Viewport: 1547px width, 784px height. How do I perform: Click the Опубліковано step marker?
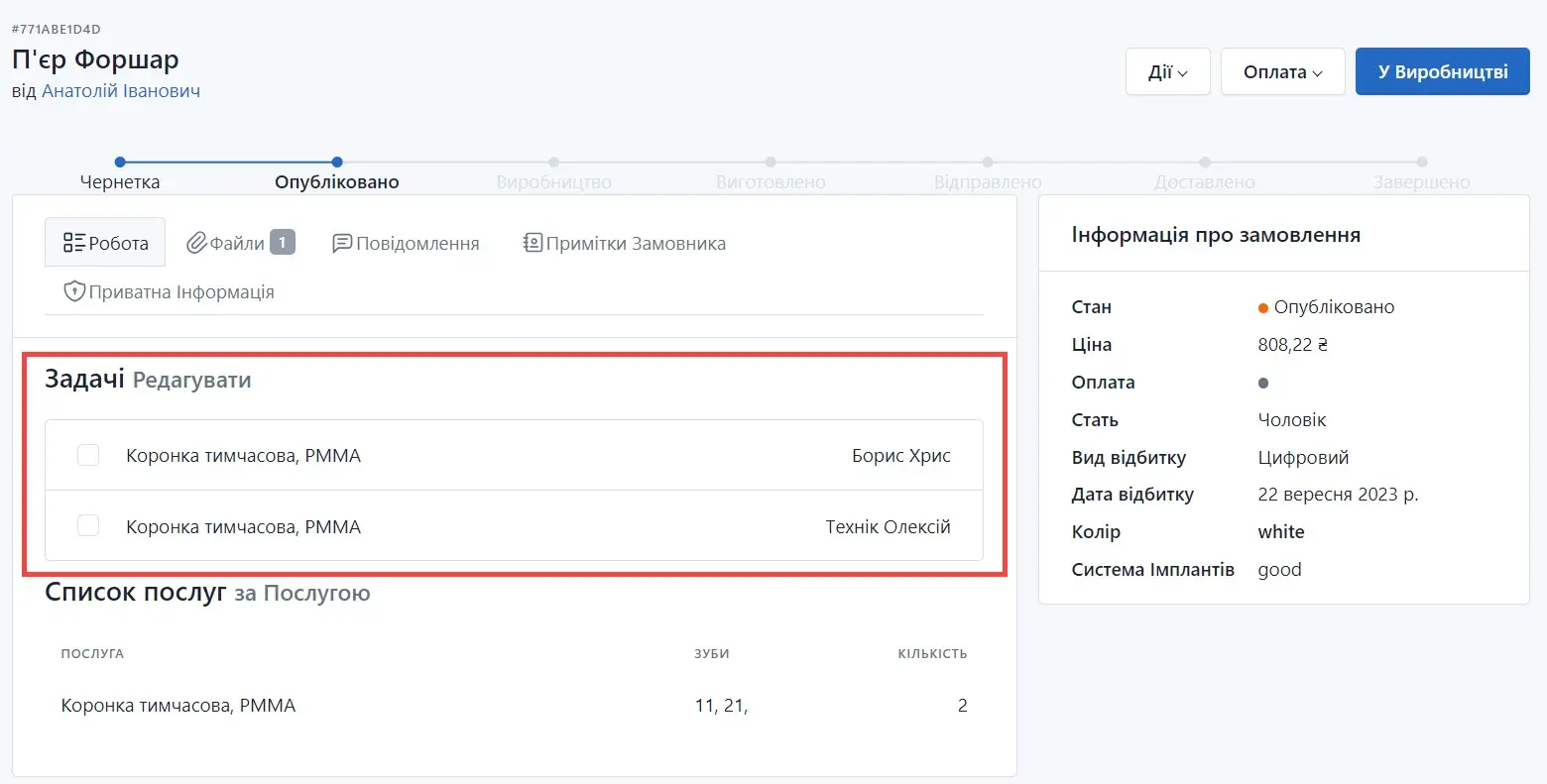pyautogui.click(x=337, y=162)
